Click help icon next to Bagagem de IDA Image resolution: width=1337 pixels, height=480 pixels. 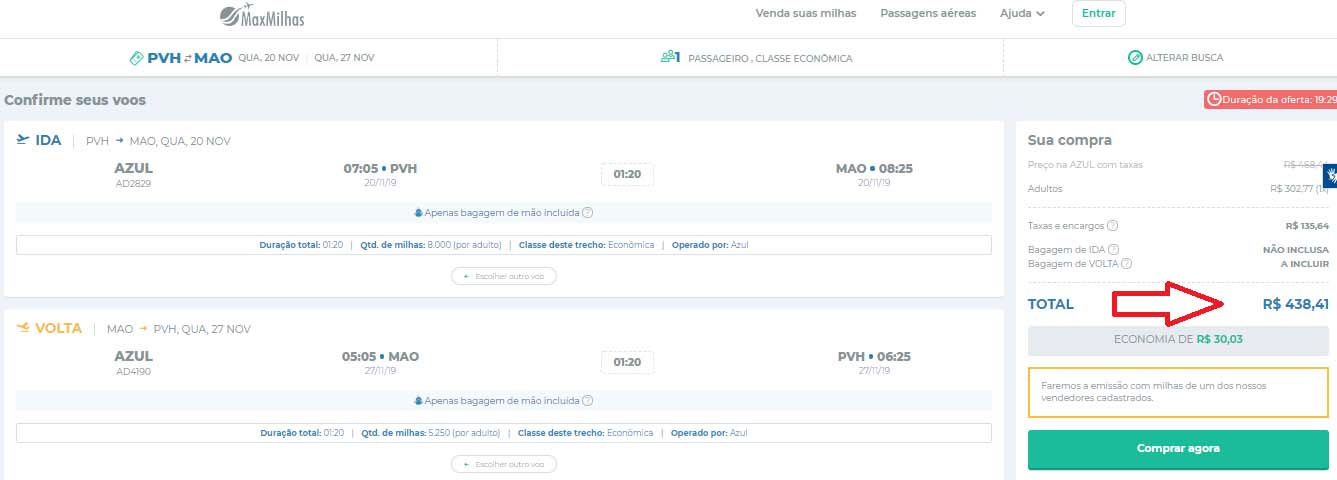[x=1113, y=250]
